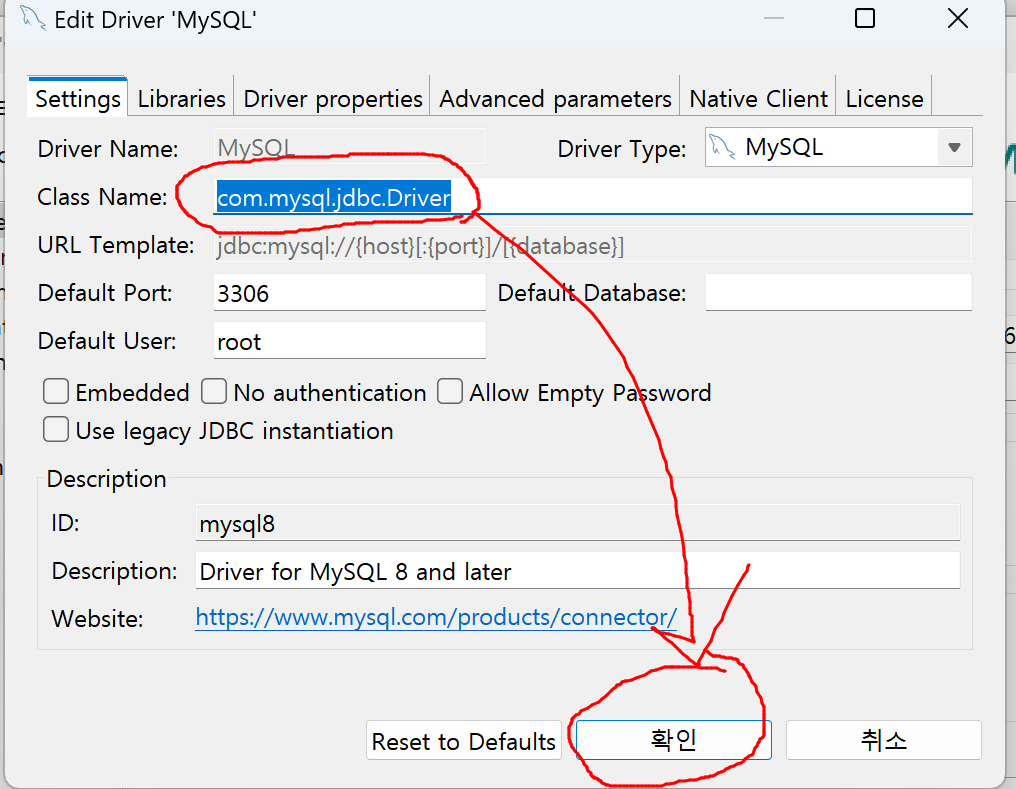
Task: Click the 'Default Port:' label
Action: (x=105, y=293)
